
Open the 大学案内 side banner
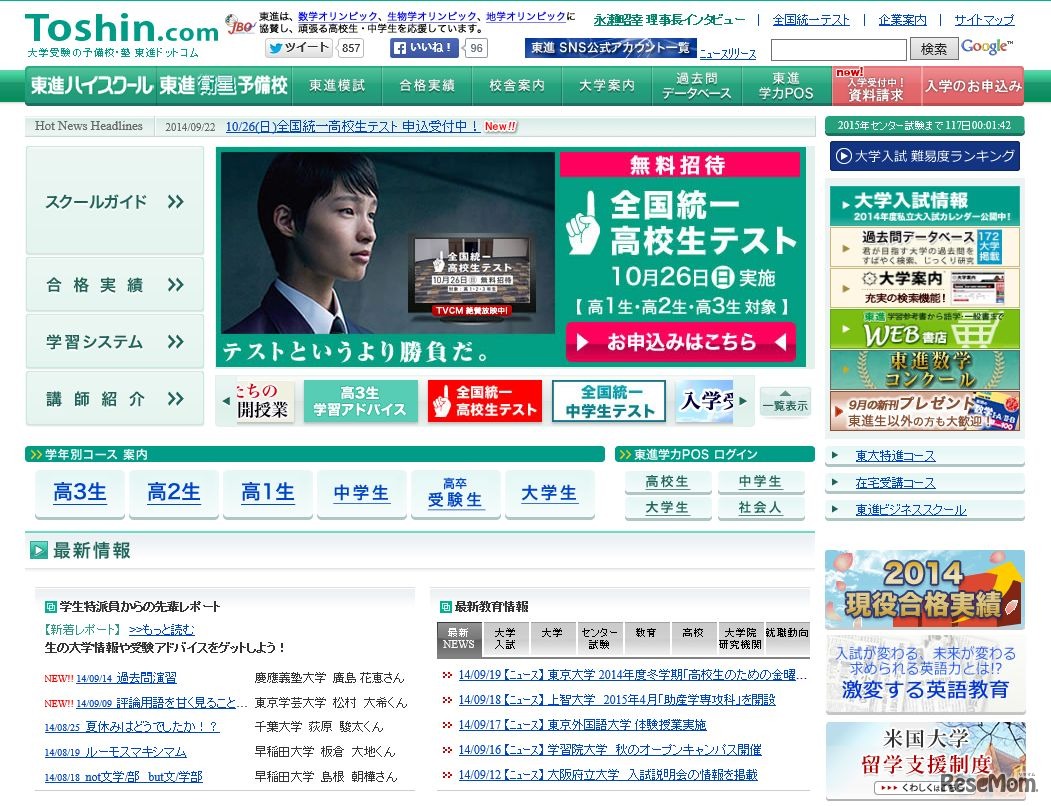(924, 288)
